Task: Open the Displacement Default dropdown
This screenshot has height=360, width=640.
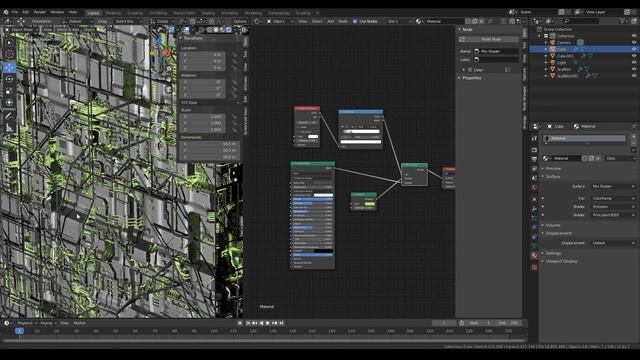Action: [x=613, y=243]
